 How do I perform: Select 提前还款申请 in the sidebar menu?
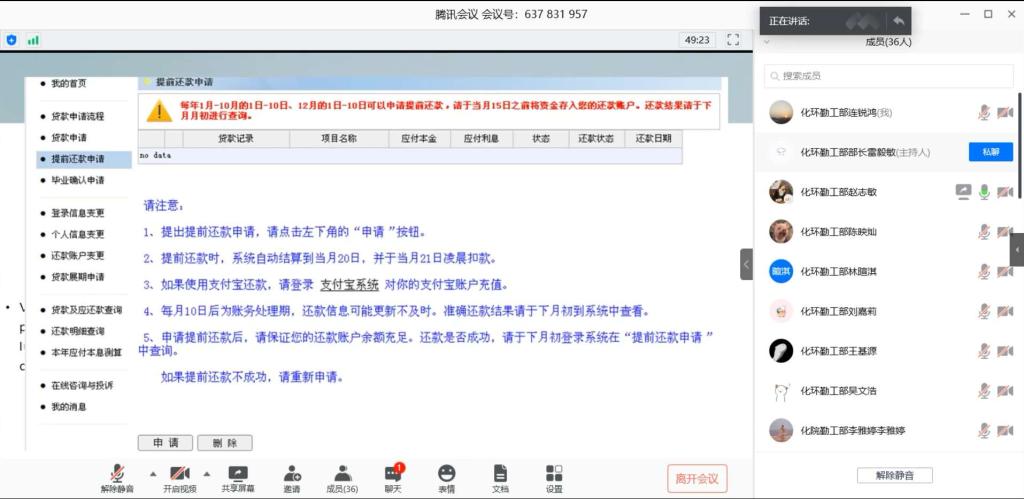pos(78,159)
